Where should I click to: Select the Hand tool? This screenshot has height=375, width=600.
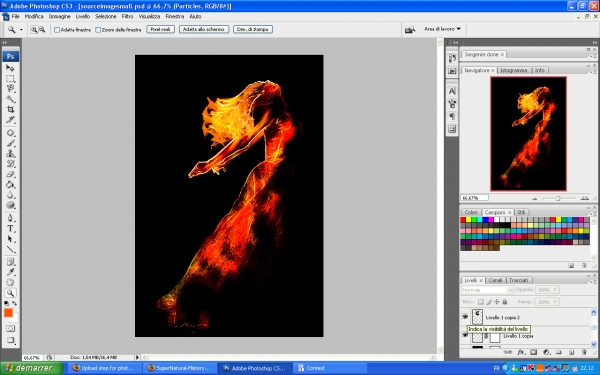10,283
